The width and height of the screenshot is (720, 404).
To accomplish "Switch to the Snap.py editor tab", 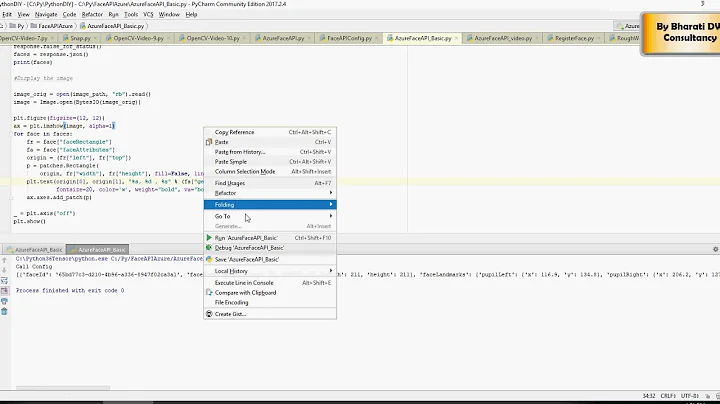I will coord(80,38).
